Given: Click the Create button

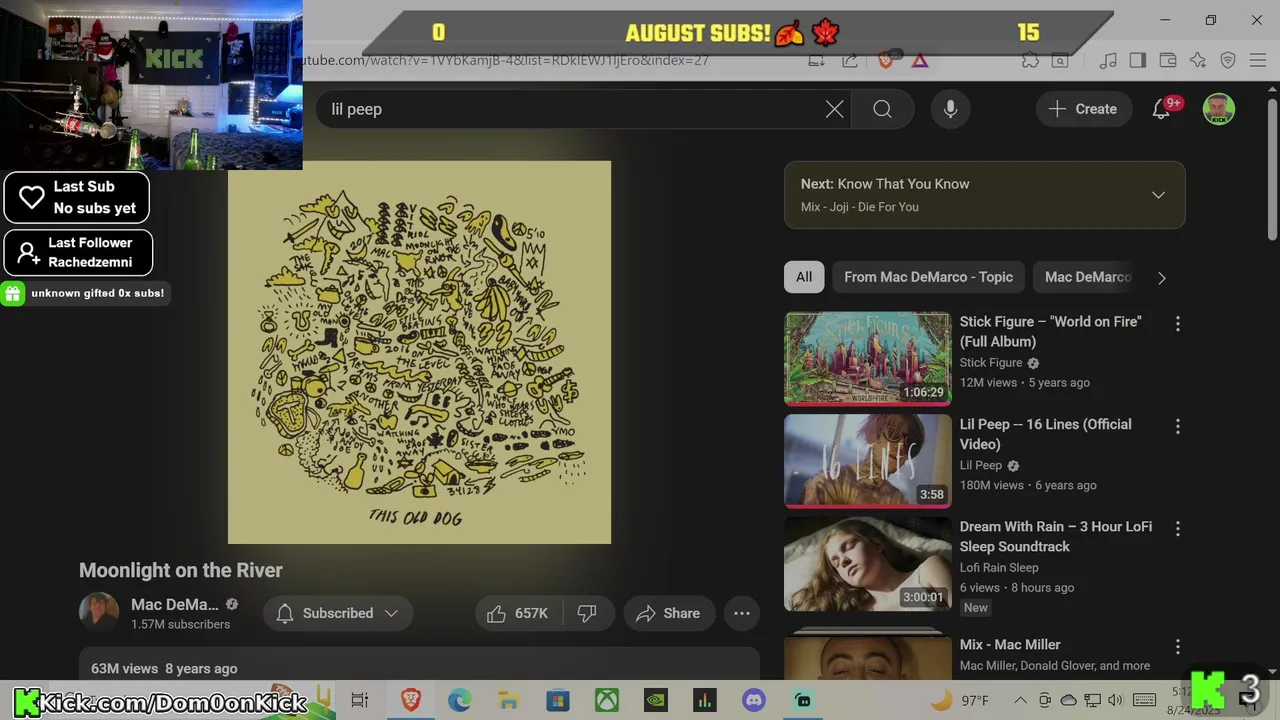Looking at the screenshot, I should point(1083,109).
